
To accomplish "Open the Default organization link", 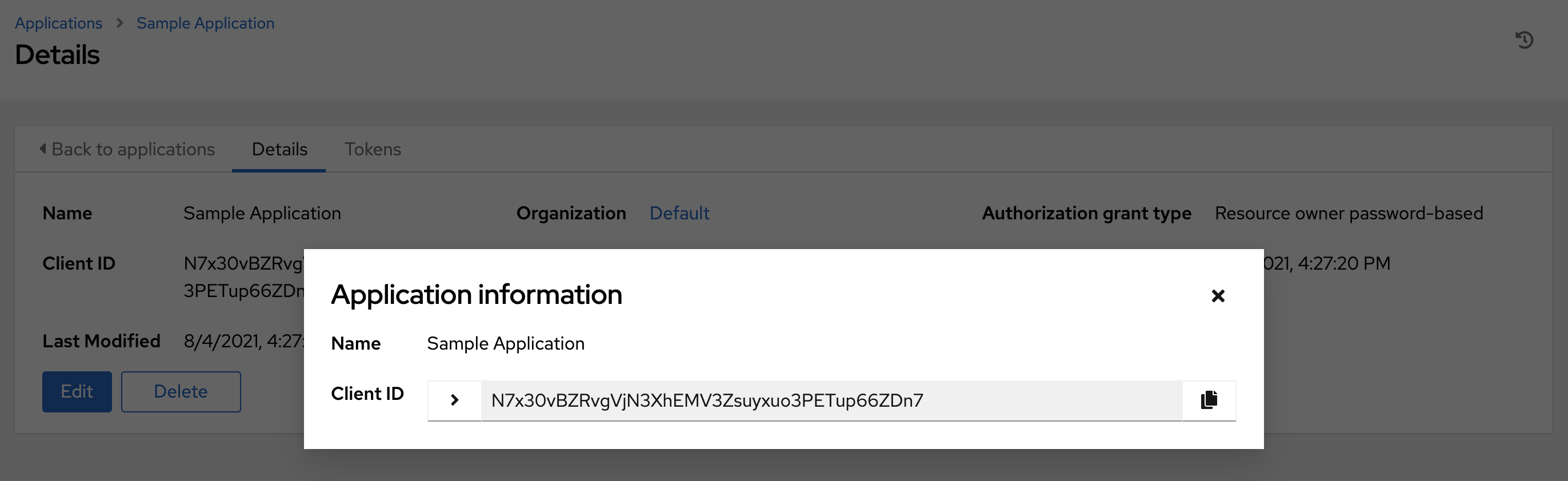I will point(679,213).
